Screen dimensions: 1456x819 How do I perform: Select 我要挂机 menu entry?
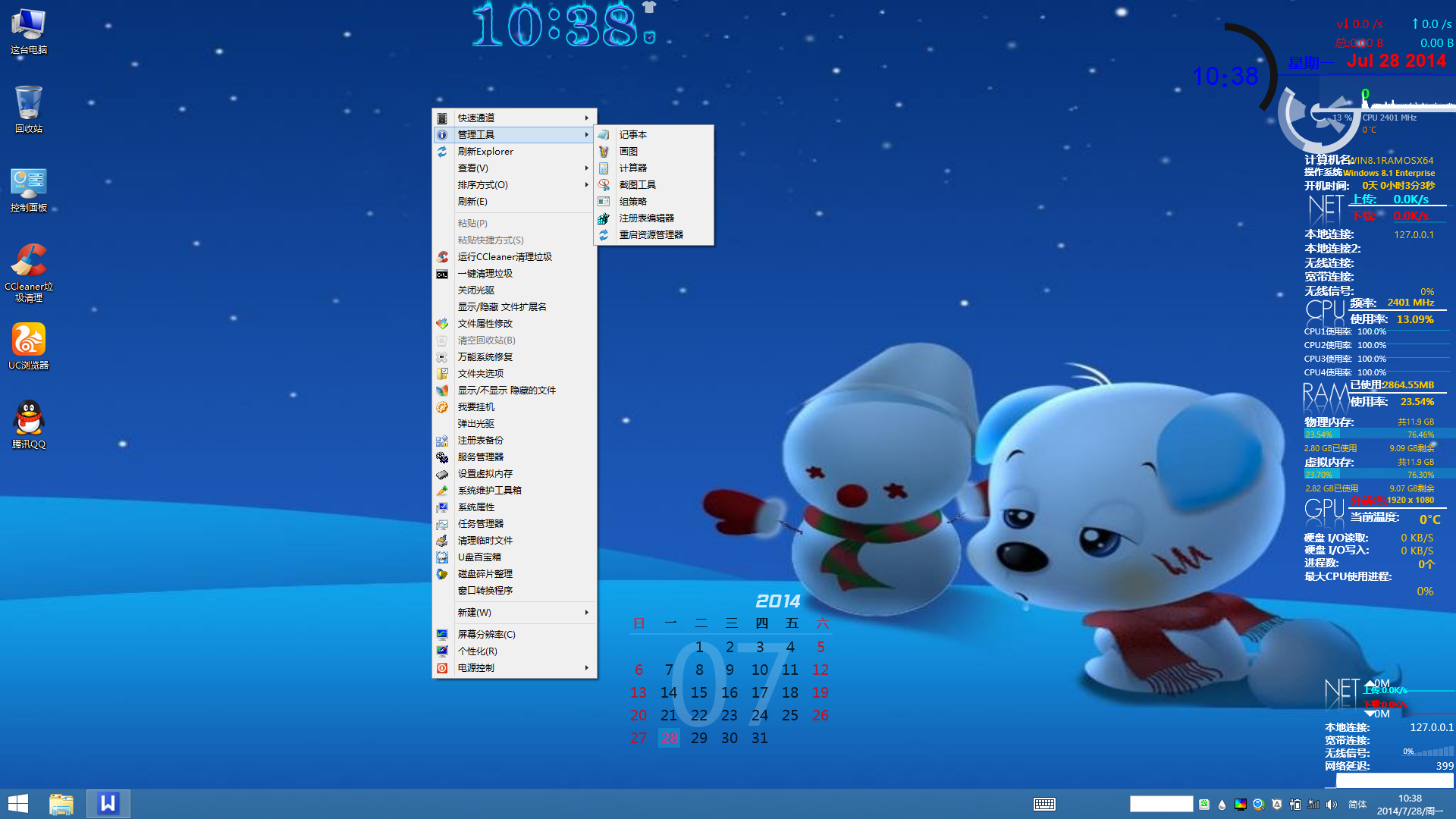click(x=514, y=407)
